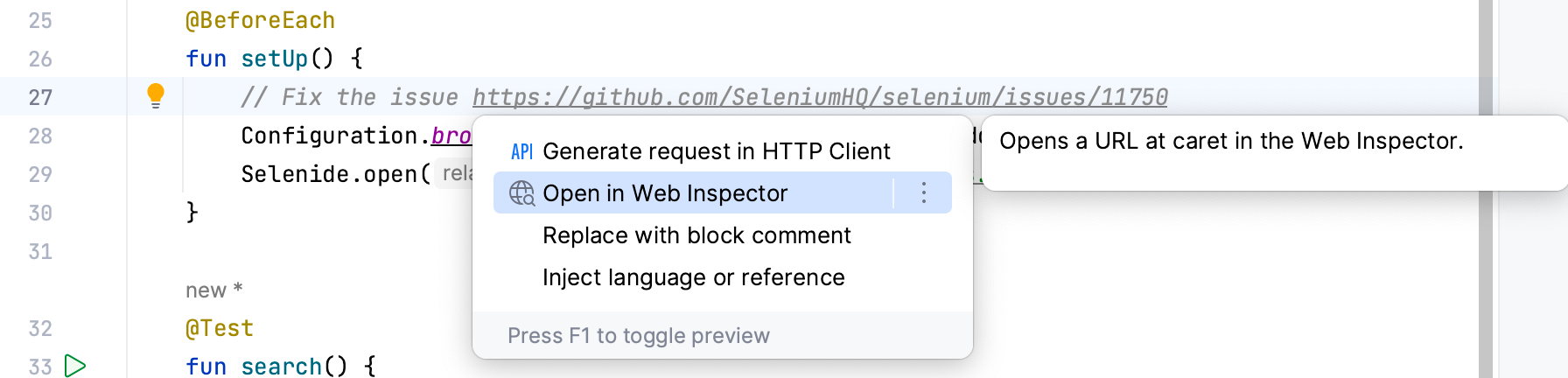Click the globe Web Inspector icon
Image resolution: width=1568 pixels, height=378 pixels.
click(x=521, y=193)
